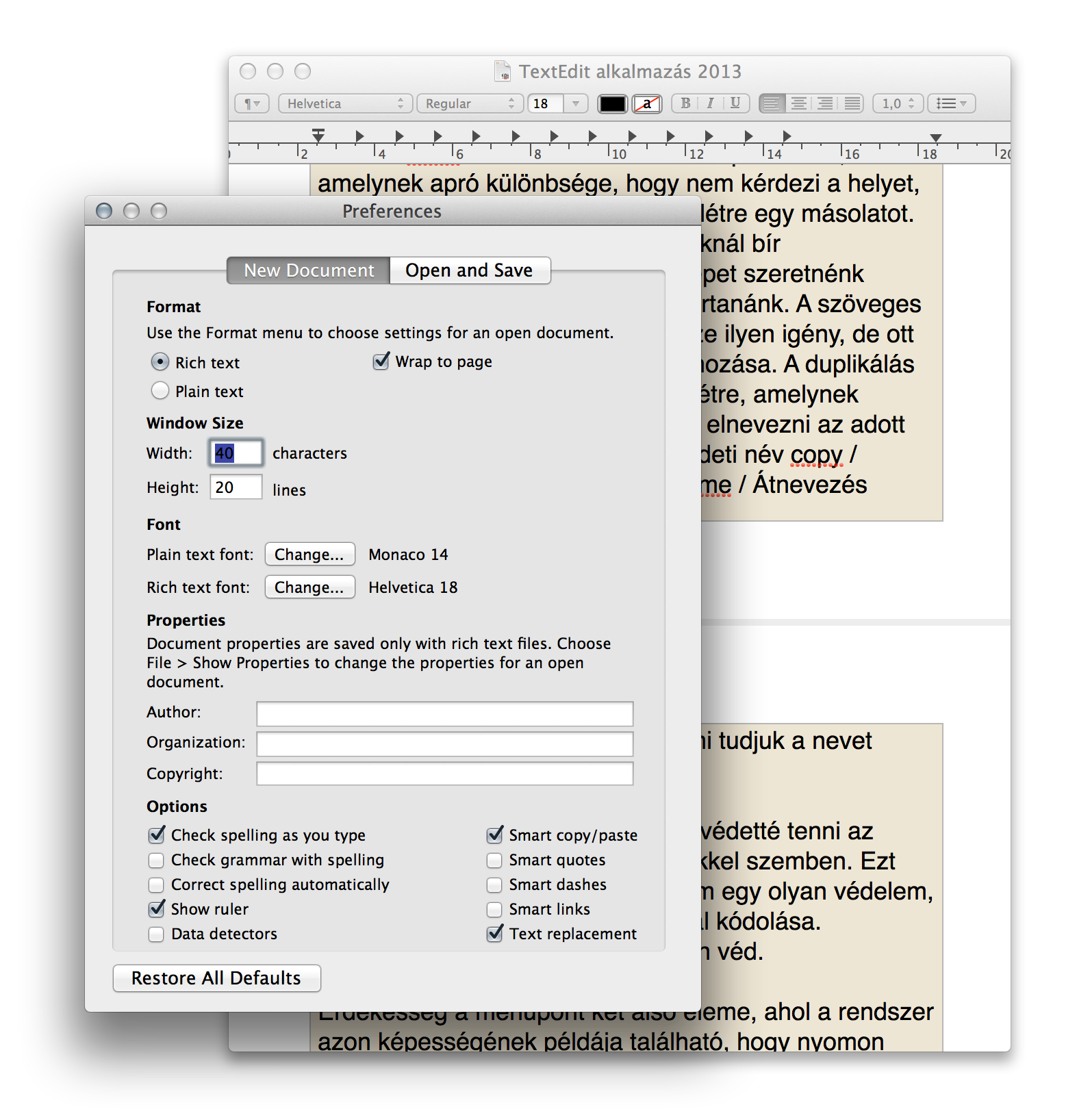Click the first-line indent marker on the ruler
Screen dimensions: 1090x1120
(318, 131)
